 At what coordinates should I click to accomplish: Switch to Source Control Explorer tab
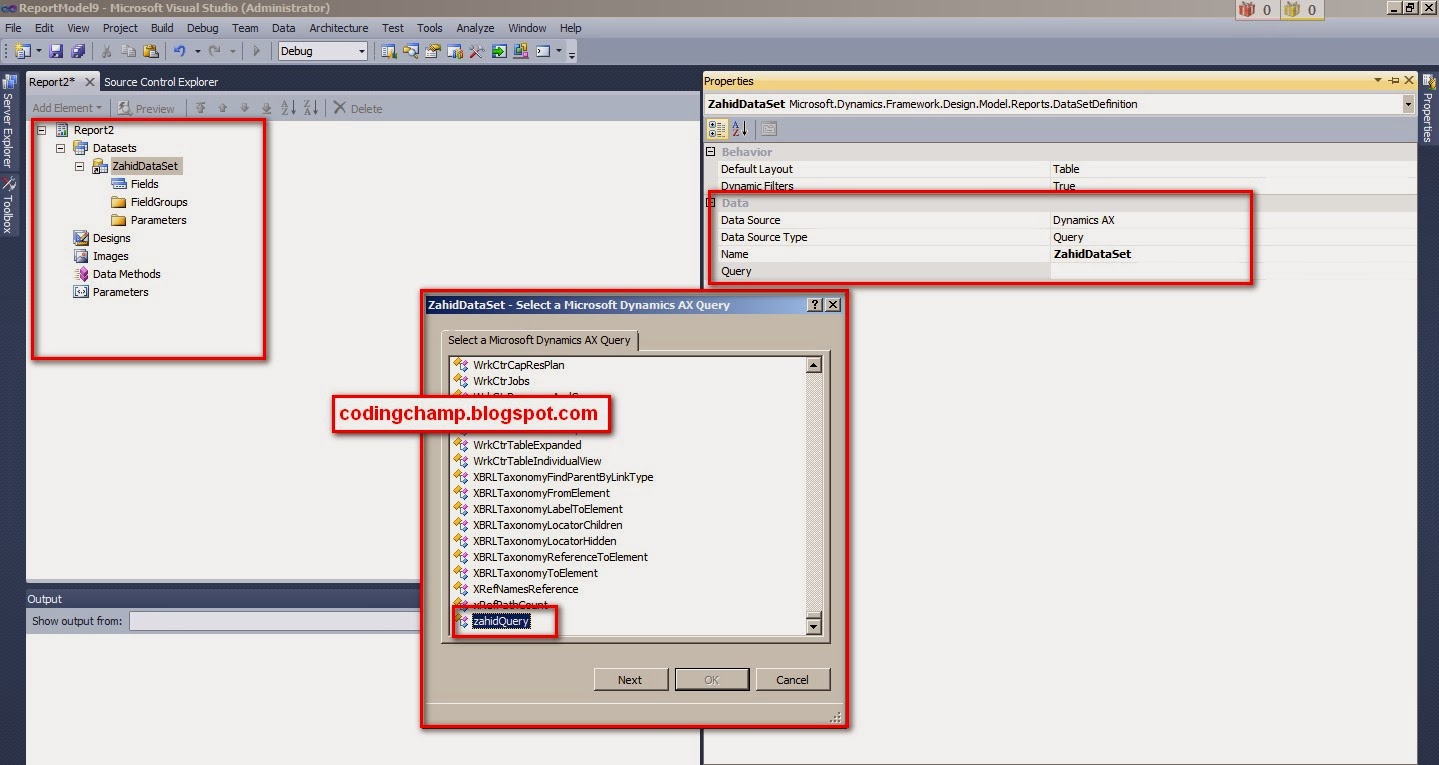pos(161,82)
